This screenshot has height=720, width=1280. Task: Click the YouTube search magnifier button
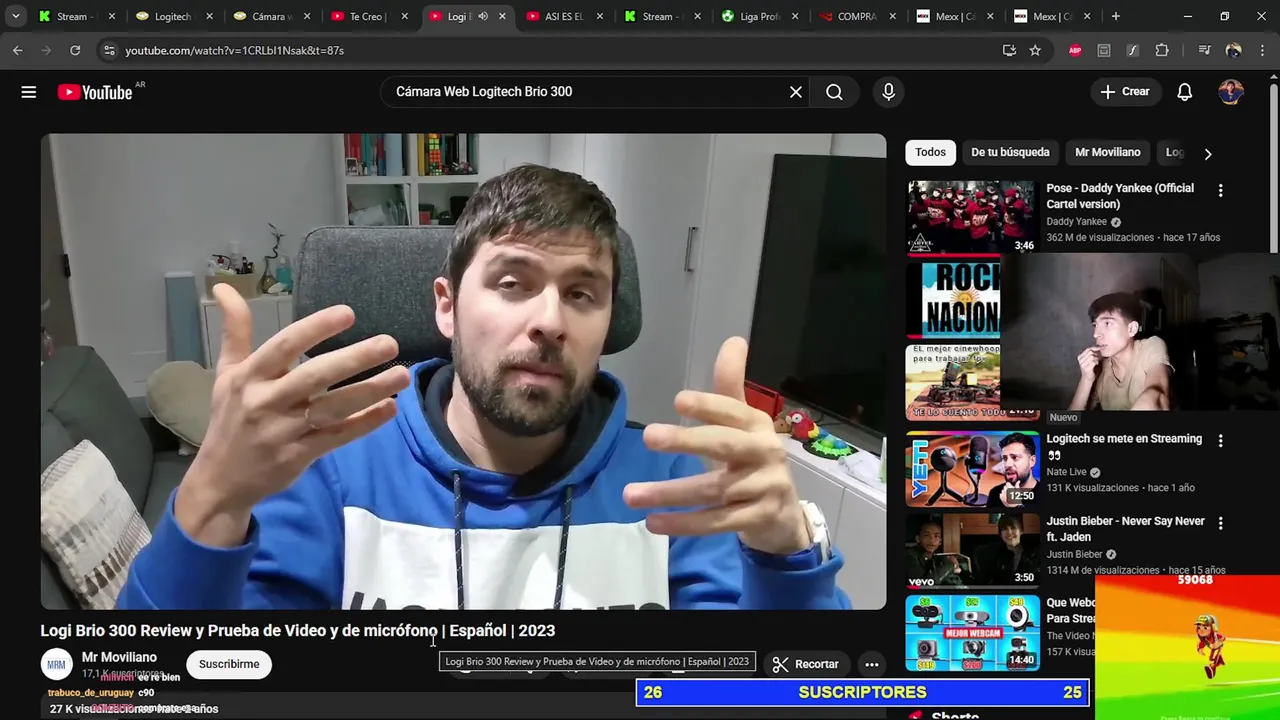[x=834, y=92]
